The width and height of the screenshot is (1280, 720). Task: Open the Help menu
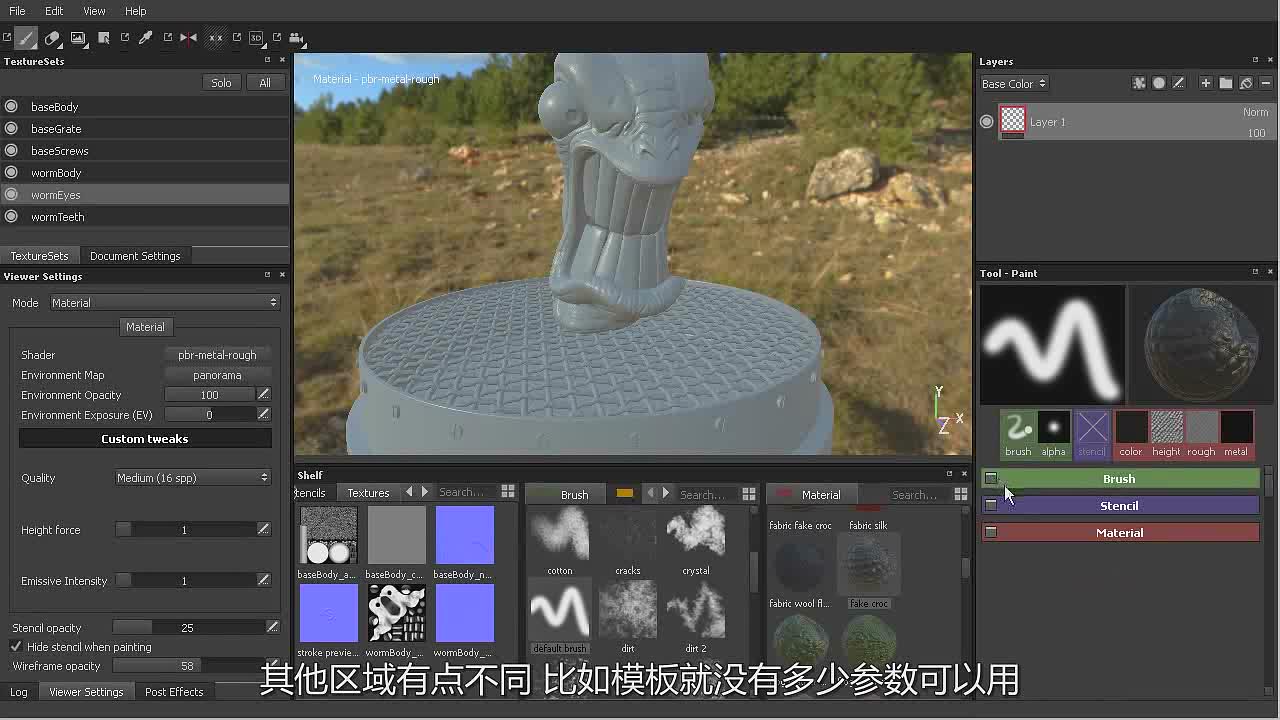click(x=135, y=11)
